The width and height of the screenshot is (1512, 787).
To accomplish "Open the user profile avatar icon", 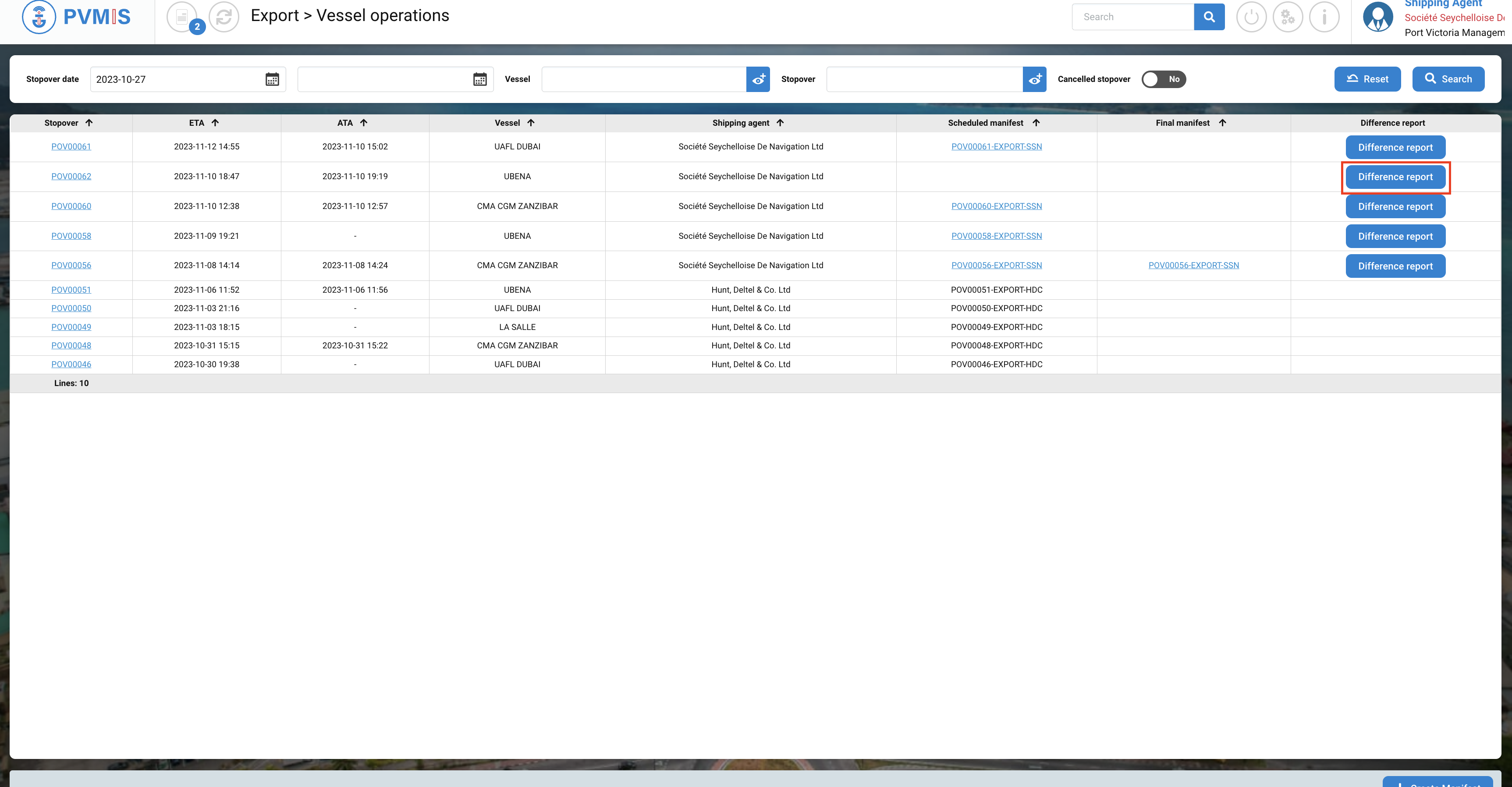I will 1377,17.
